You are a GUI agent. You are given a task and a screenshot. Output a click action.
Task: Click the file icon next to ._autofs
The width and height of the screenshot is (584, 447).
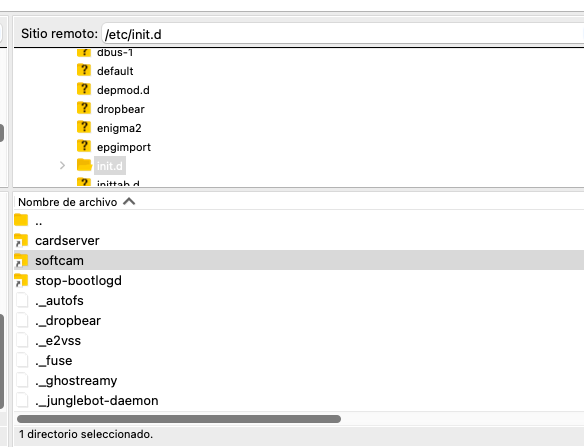tap(22, 300)
